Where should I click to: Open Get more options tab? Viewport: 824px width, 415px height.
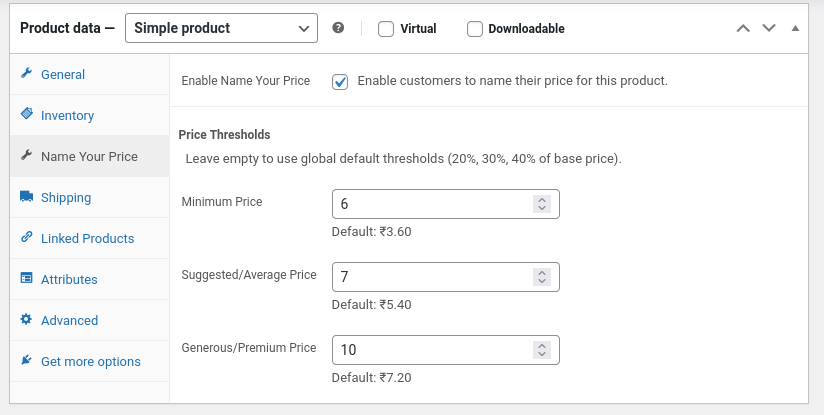(89, 361)
